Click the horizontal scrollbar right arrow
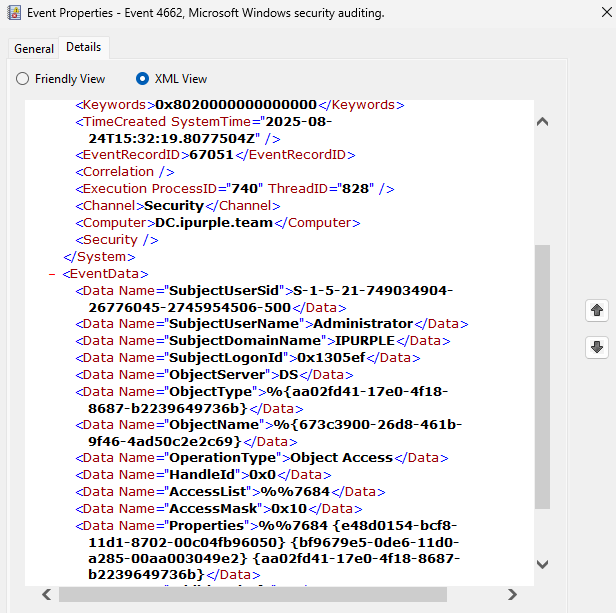 pyautogui.click(x=514, y=594)
